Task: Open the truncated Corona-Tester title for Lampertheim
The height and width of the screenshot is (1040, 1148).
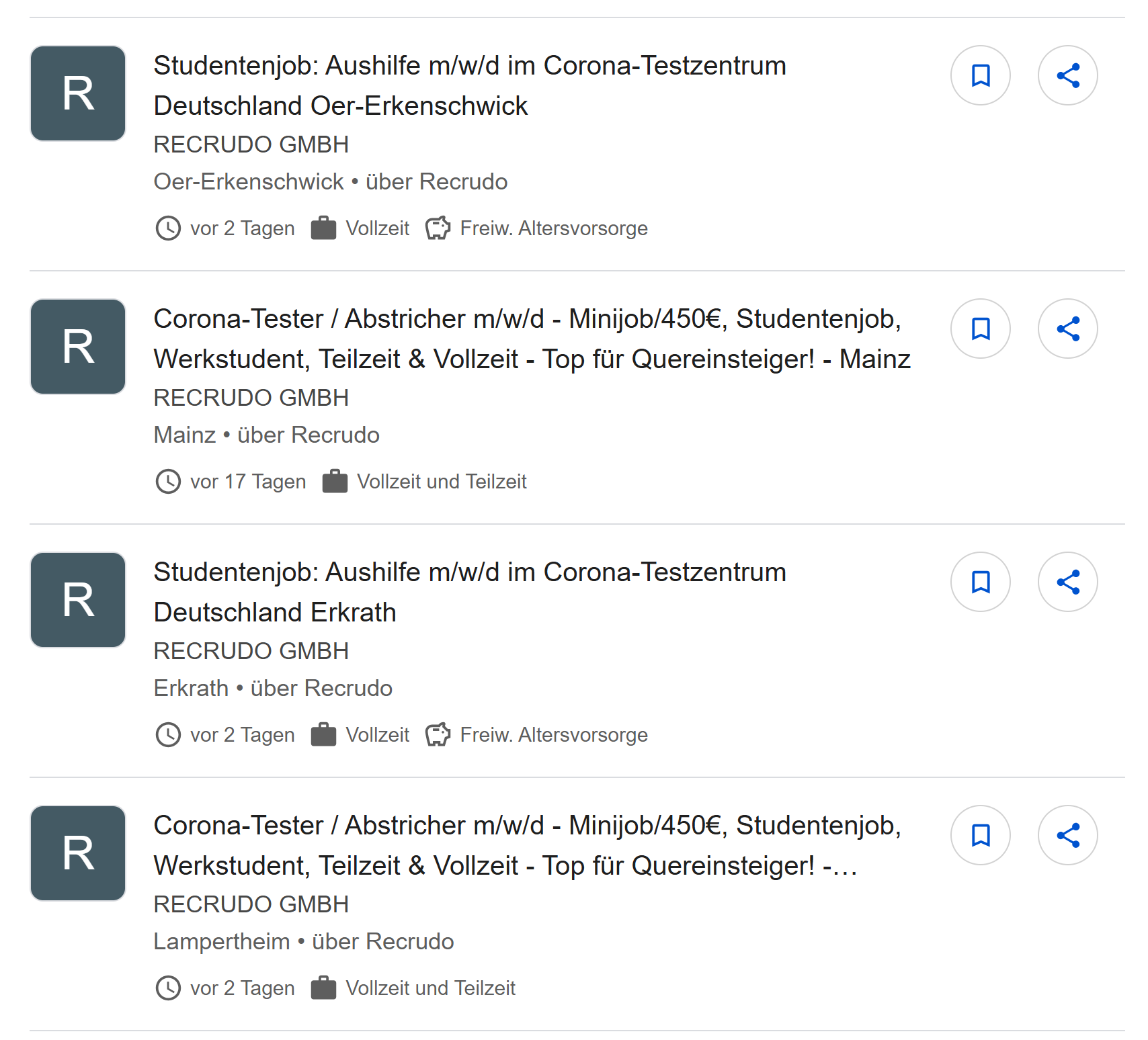Action: click(528, 845)
